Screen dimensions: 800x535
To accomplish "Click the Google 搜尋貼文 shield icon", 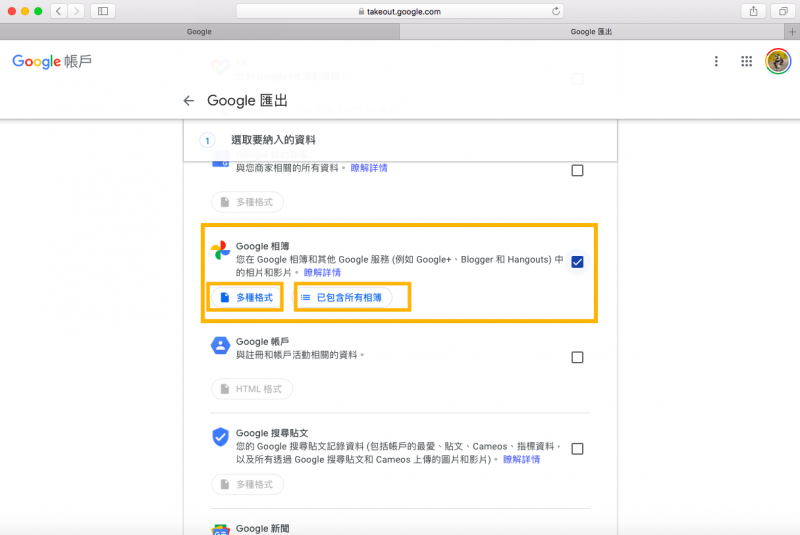I will tap(220, 437).
